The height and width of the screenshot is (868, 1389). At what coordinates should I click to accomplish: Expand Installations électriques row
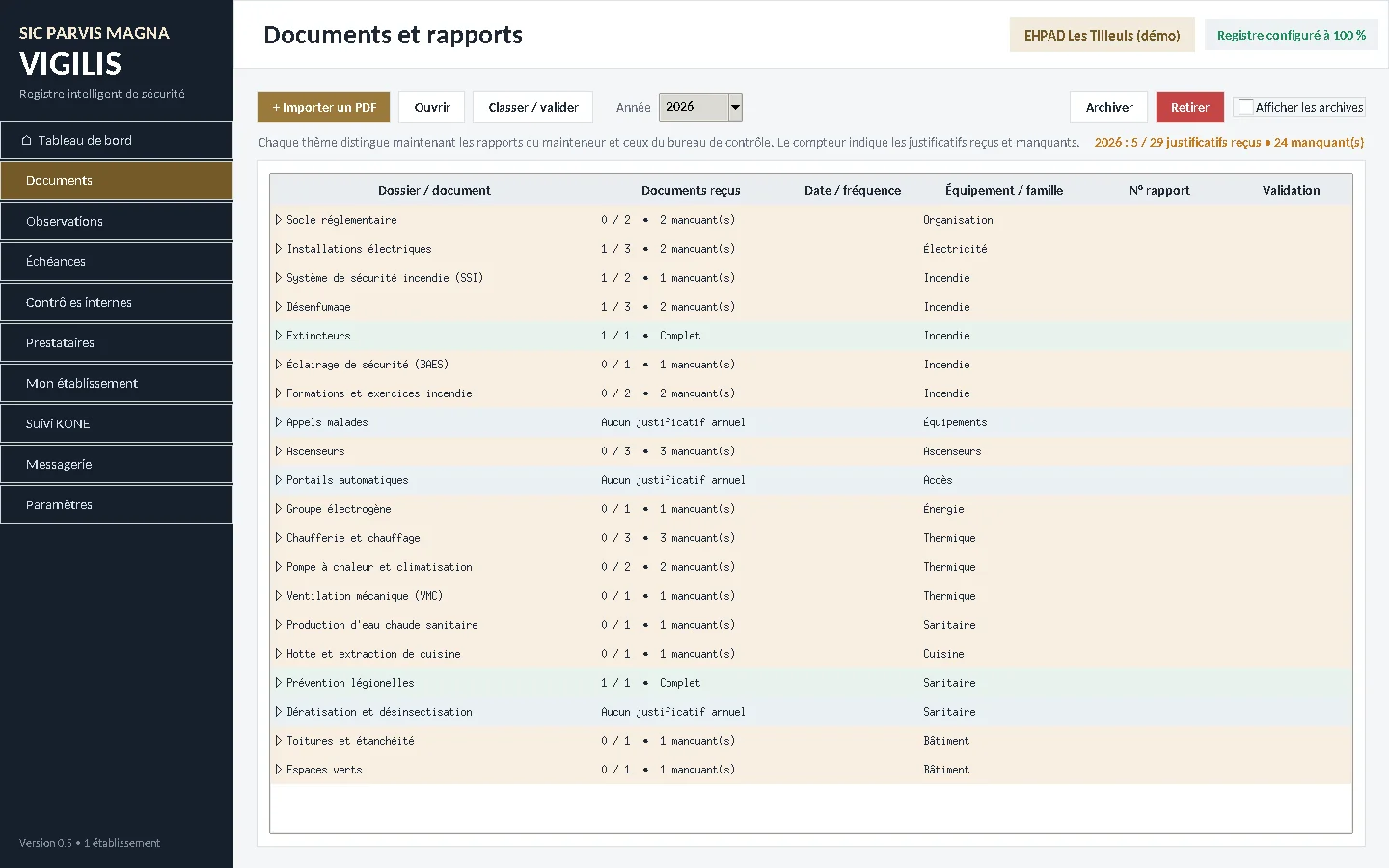click(279, 249)
